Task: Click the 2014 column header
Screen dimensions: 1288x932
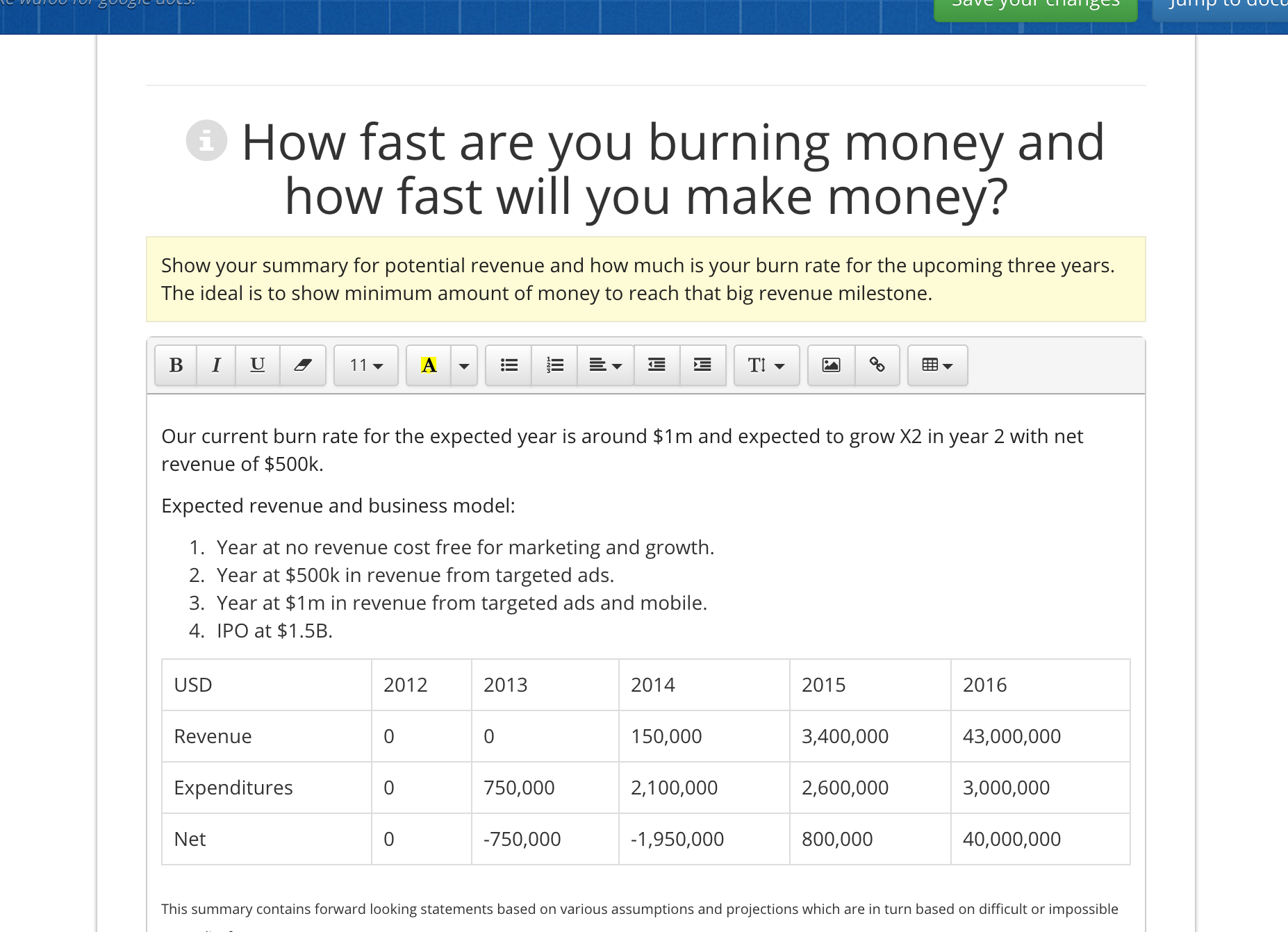Action: pos(704,685)
